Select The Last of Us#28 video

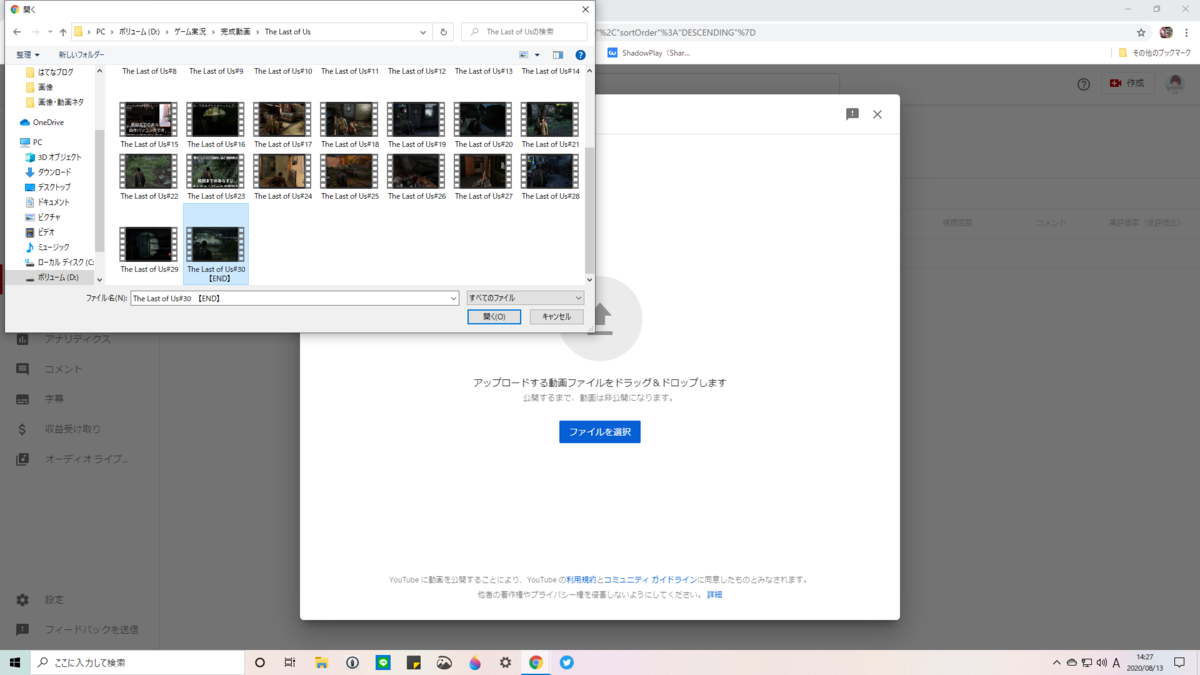(550, 178)
